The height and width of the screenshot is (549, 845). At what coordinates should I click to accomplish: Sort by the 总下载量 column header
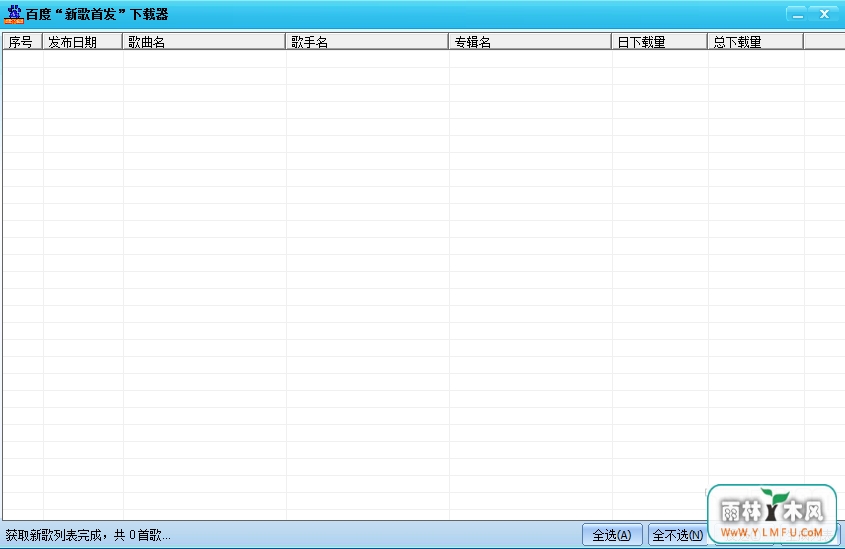click(x=756, y=41)
